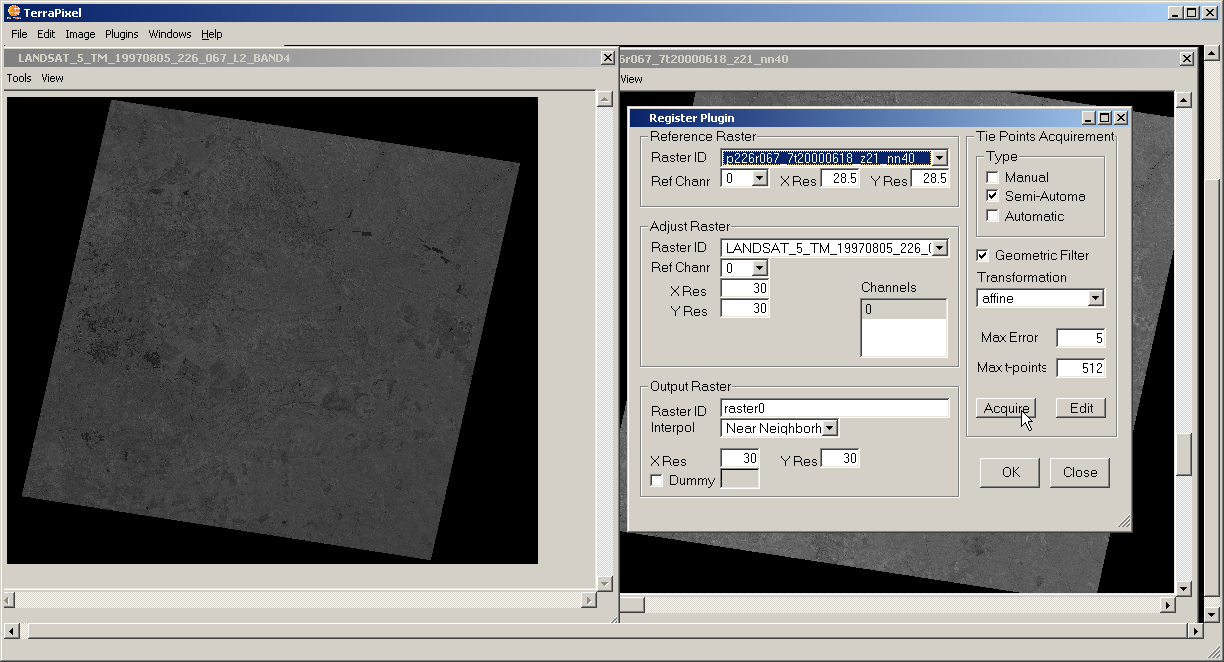Open the Plugins menu
This screenshot has width=1224, height=662.
(x=121, y=34)
